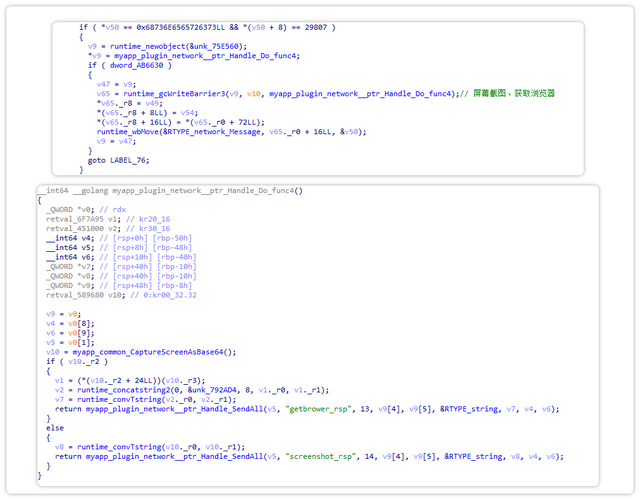Viewport: 640px width, 500px height.
Task: Select the line v4 = v0[8];
Action: [x=70, y=323]
